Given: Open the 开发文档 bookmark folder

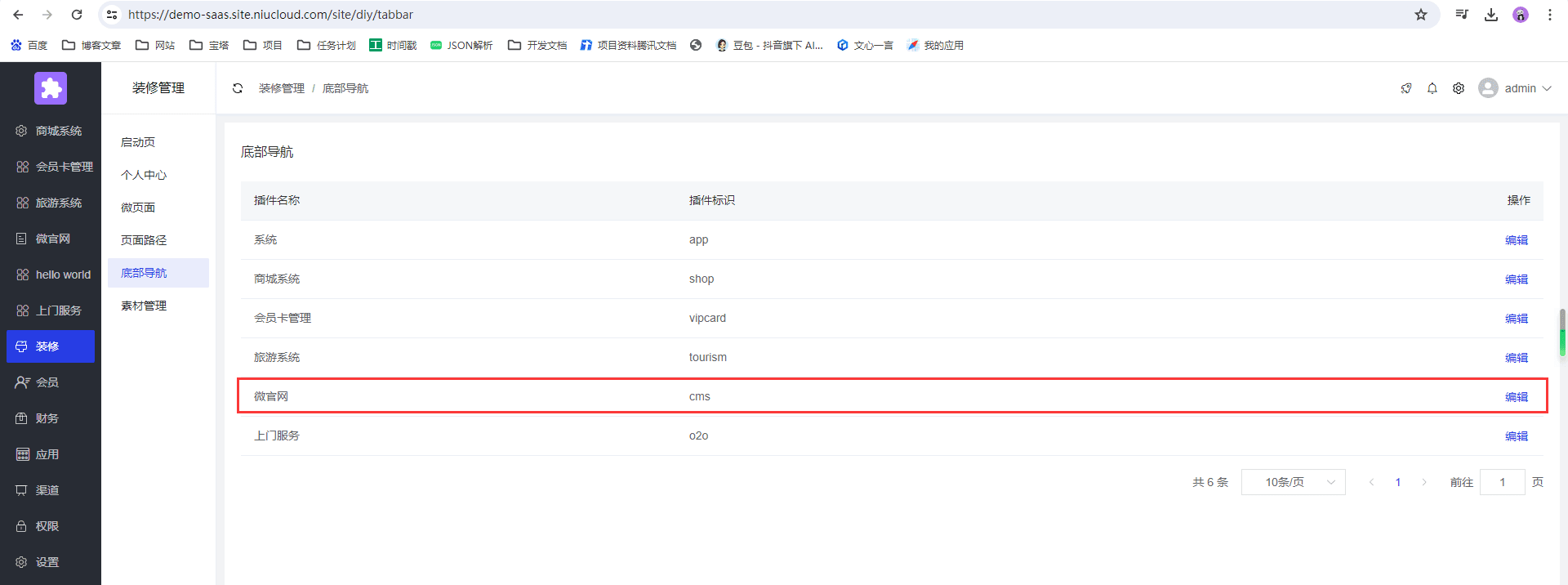Looking at the screenshot, I should point(537,45).
